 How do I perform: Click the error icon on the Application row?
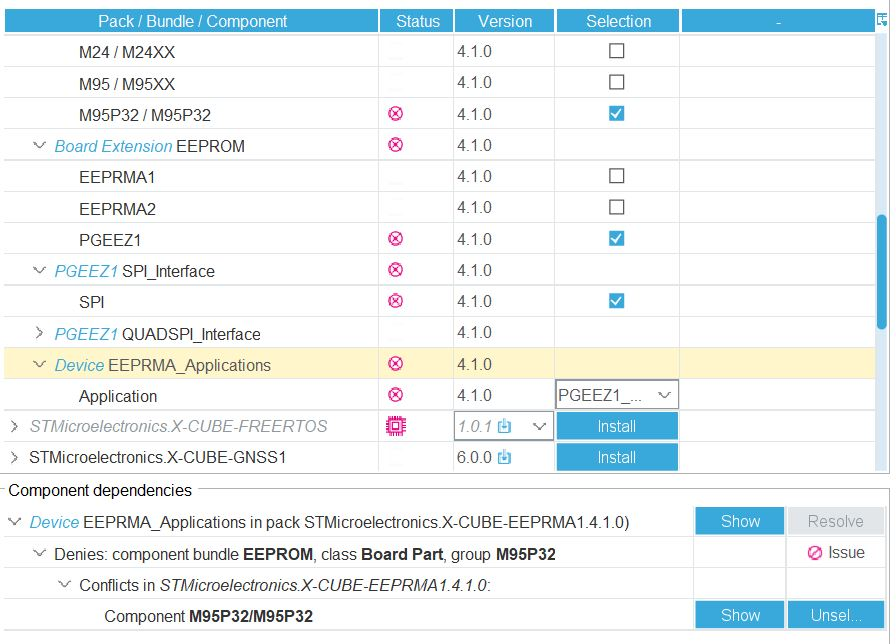click(395, 394)
